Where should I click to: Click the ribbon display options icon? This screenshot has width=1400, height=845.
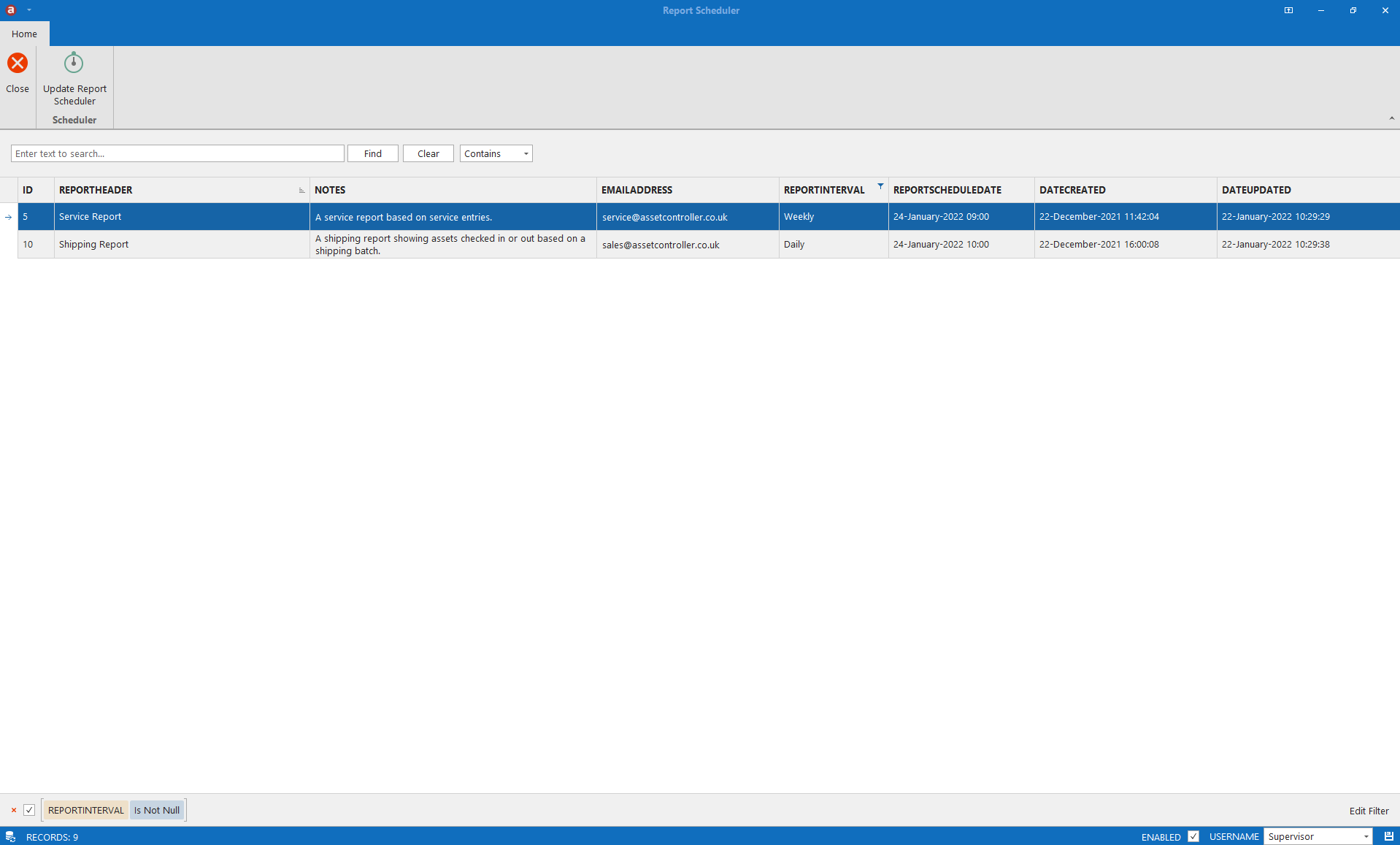[1288, 10]
